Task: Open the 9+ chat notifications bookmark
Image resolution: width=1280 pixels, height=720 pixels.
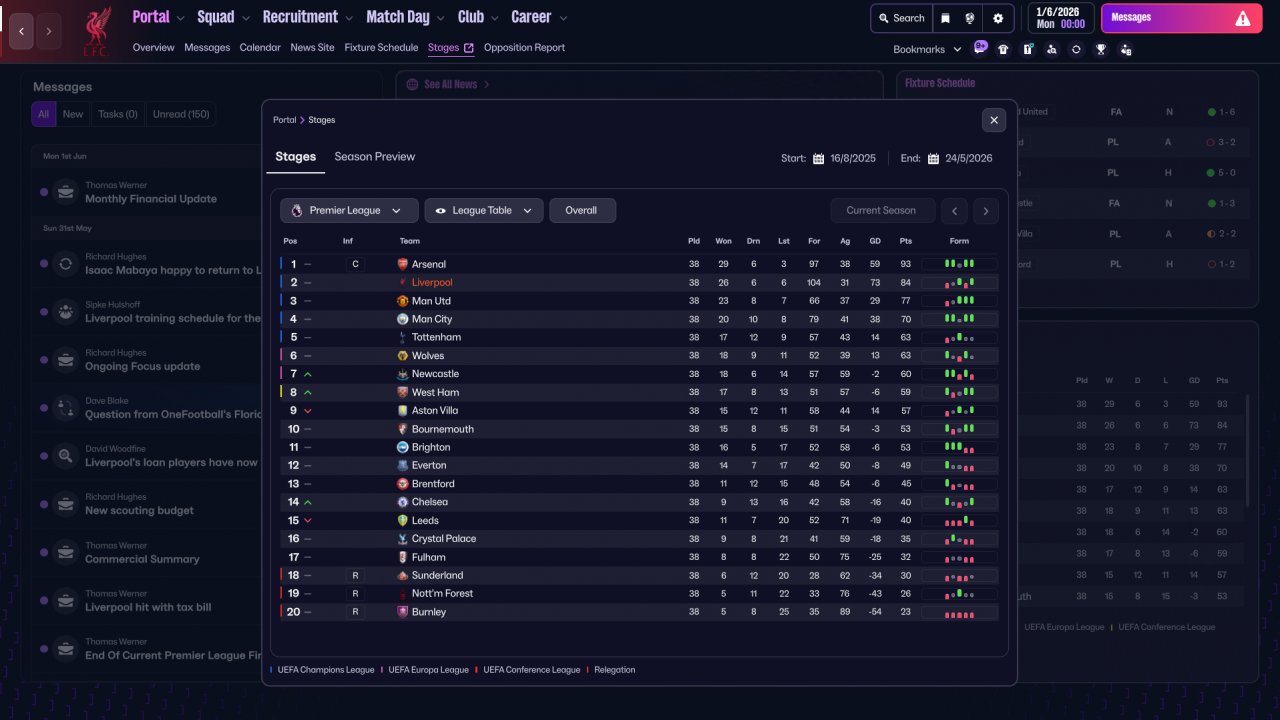Action: click(x=980, y=47)
